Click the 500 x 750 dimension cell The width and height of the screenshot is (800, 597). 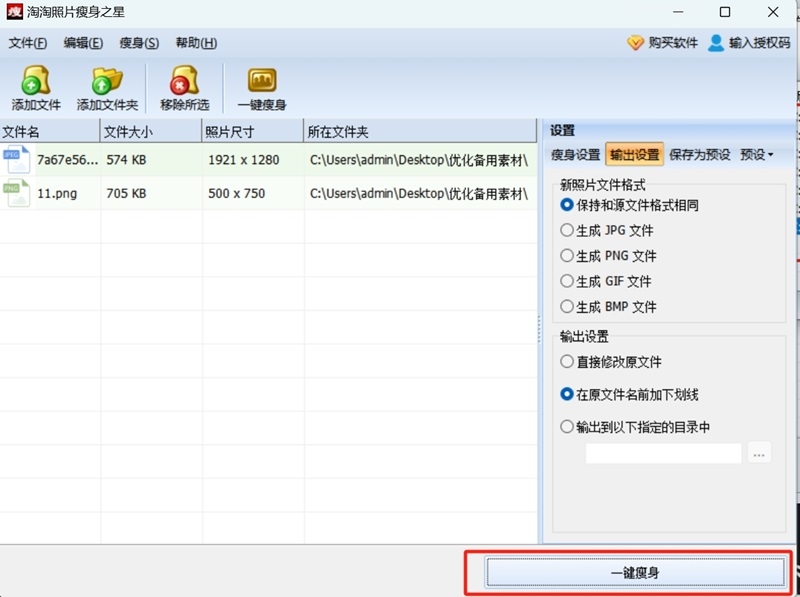point(236,193)
